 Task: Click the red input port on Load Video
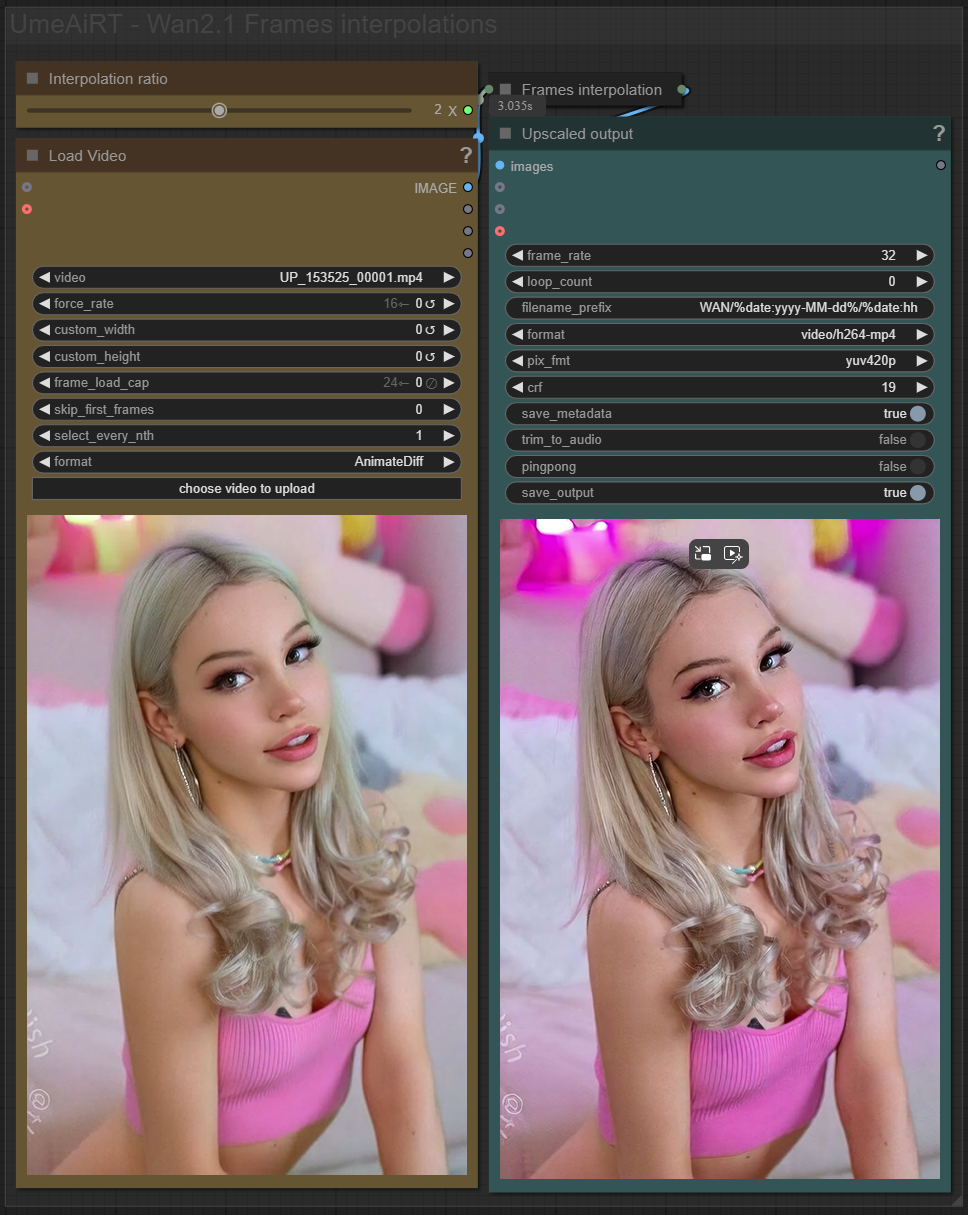pos(27,209)
